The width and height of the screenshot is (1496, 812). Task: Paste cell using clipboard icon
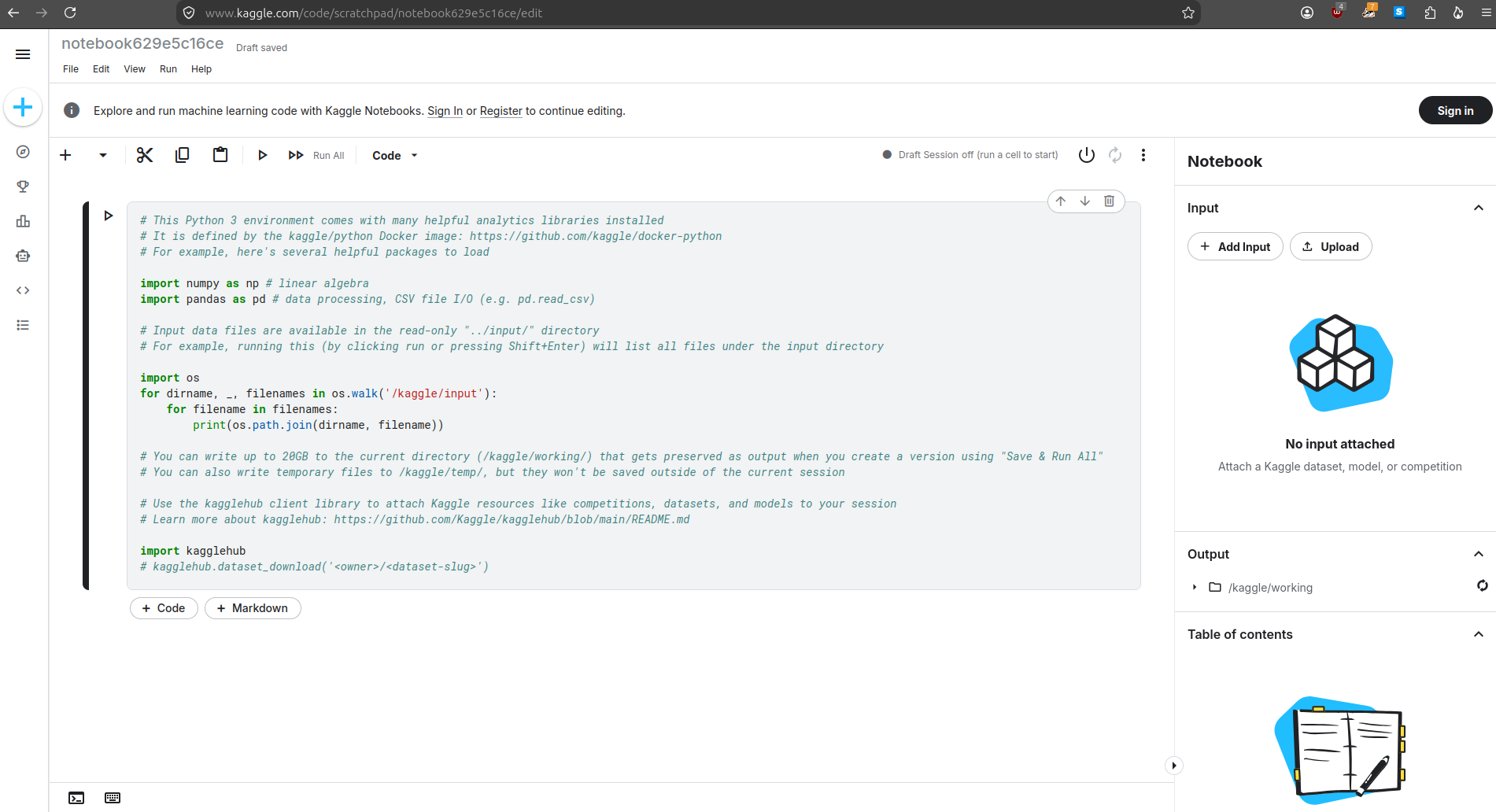coord(220,155)
